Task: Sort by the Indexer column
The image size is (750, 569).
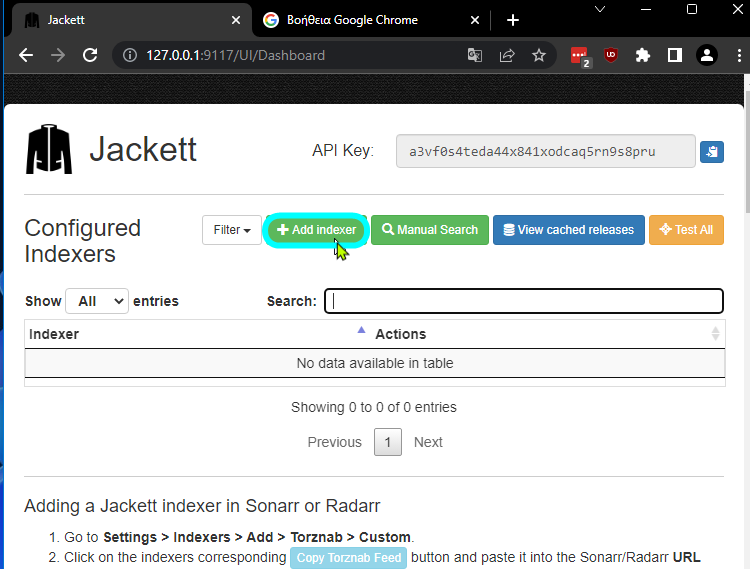Action: pos(197,334)
